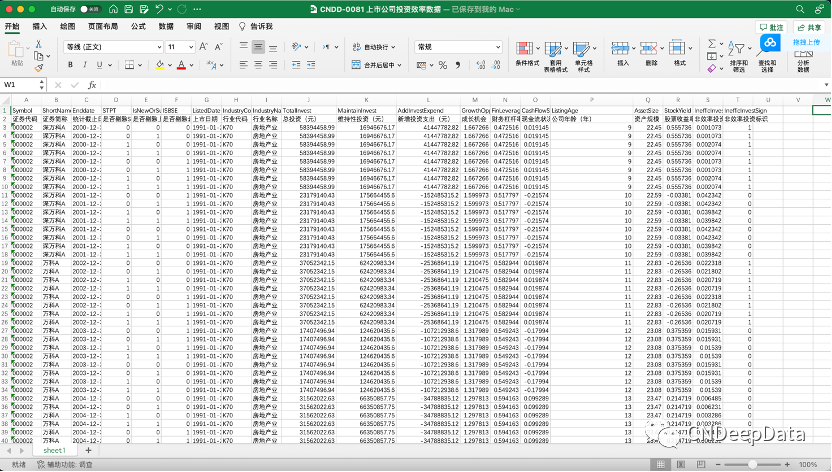This screenshot has height=472, width=832.
Task: Click 合并后居中 merge and center
Action: click(376, 65)
